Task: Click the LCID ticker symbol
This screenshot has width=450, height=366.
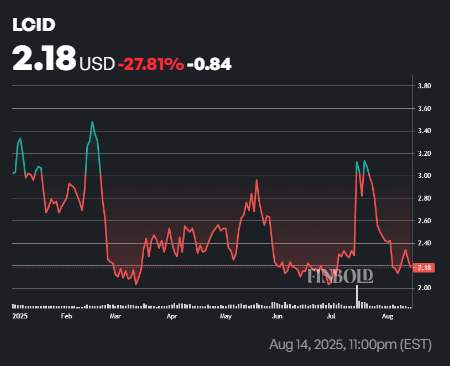Action: click(34, 25)
